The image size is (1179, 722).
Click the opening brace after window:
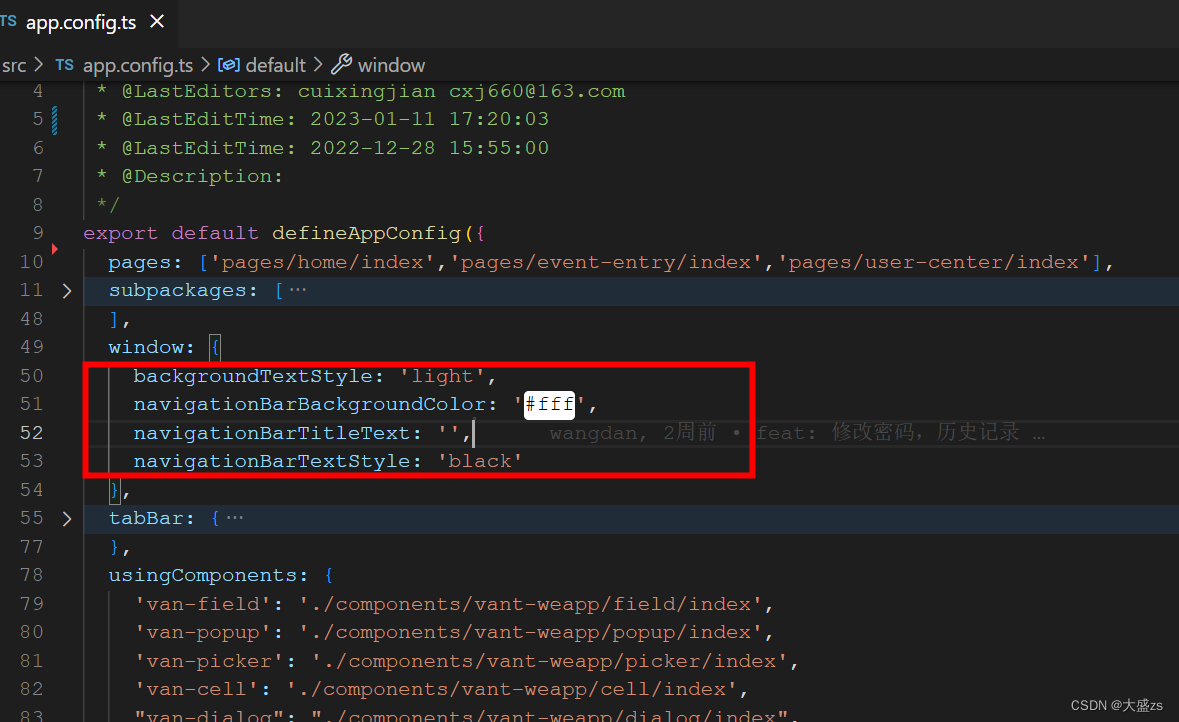click(x=215, y=347)
